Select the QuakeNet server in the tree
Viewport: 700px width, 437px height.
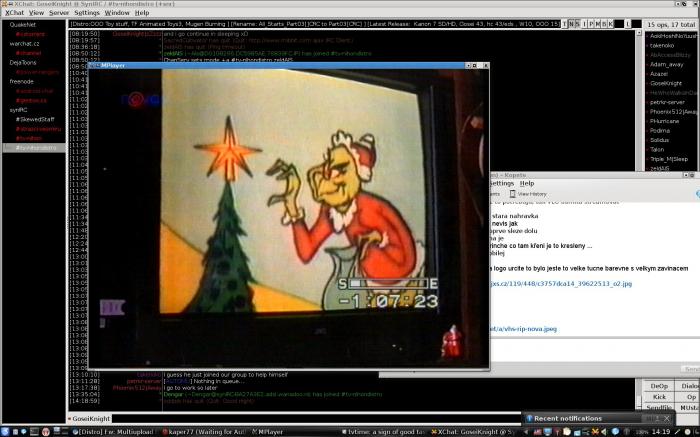pos(22,25)
